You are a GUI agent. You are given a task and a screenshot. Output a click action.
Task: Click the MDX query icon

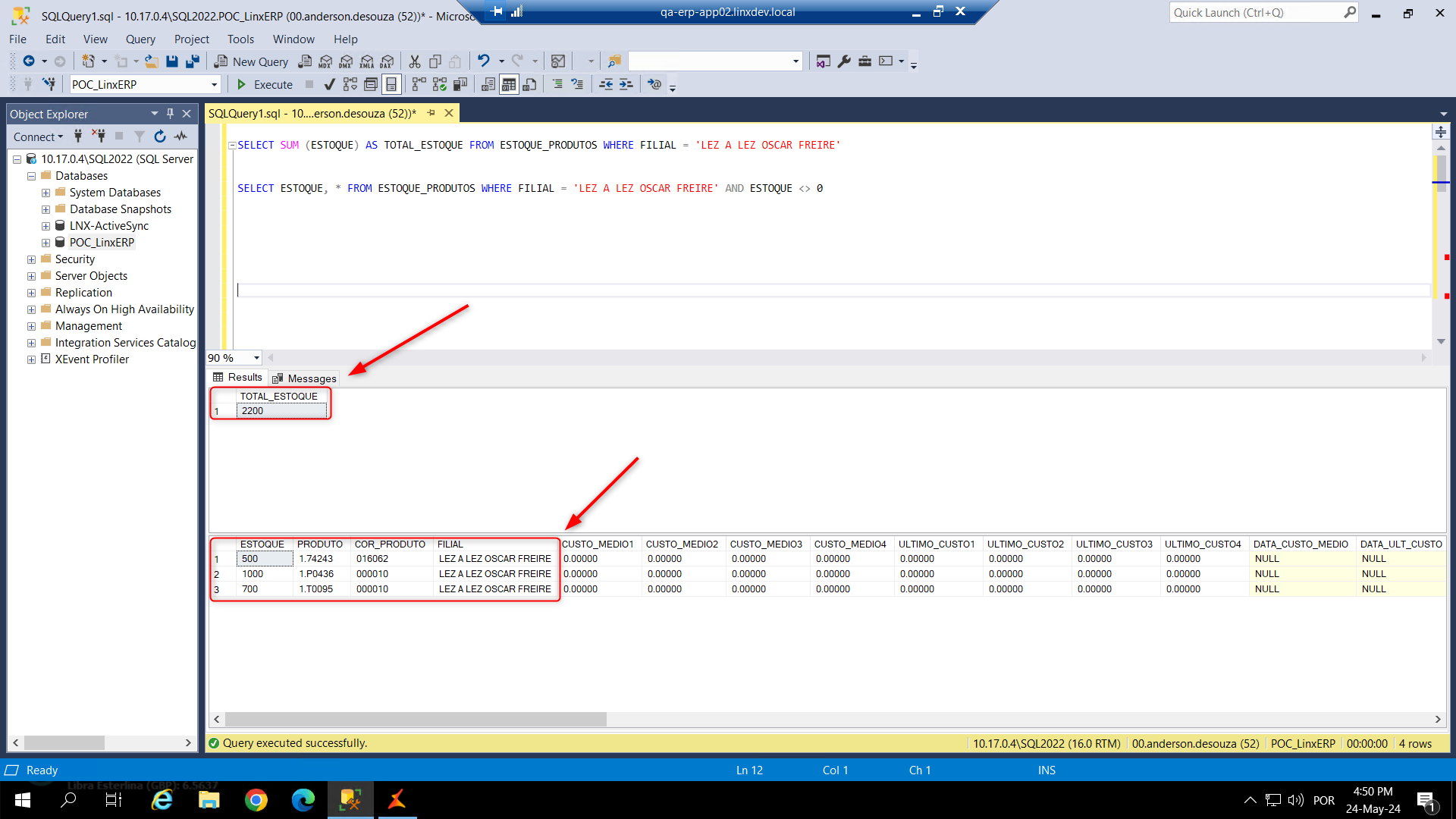pos(325,61)
